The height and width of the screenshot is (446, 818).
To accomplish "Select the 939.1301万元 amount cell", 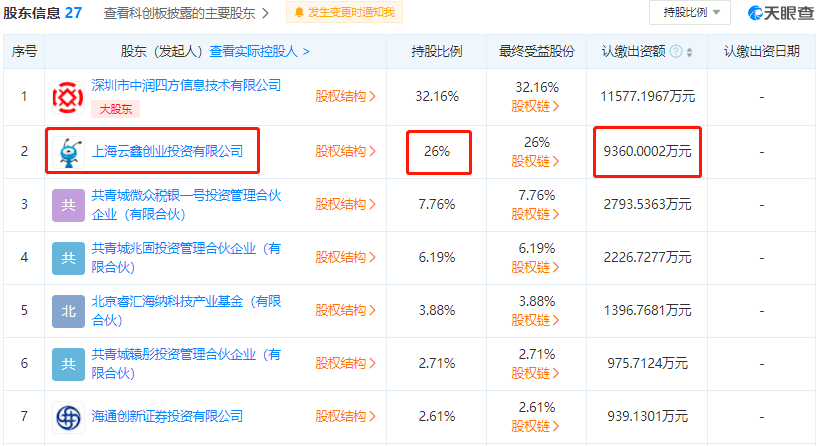I will pos(647,417).
